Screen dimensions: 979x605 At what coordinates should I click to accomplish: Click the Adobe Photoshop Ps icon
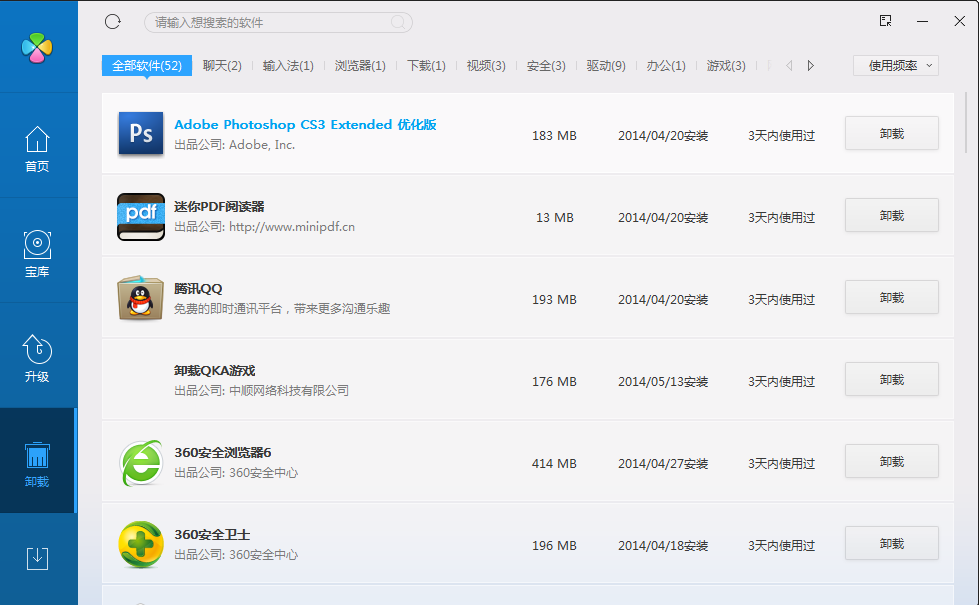click(x=141, y=134)
